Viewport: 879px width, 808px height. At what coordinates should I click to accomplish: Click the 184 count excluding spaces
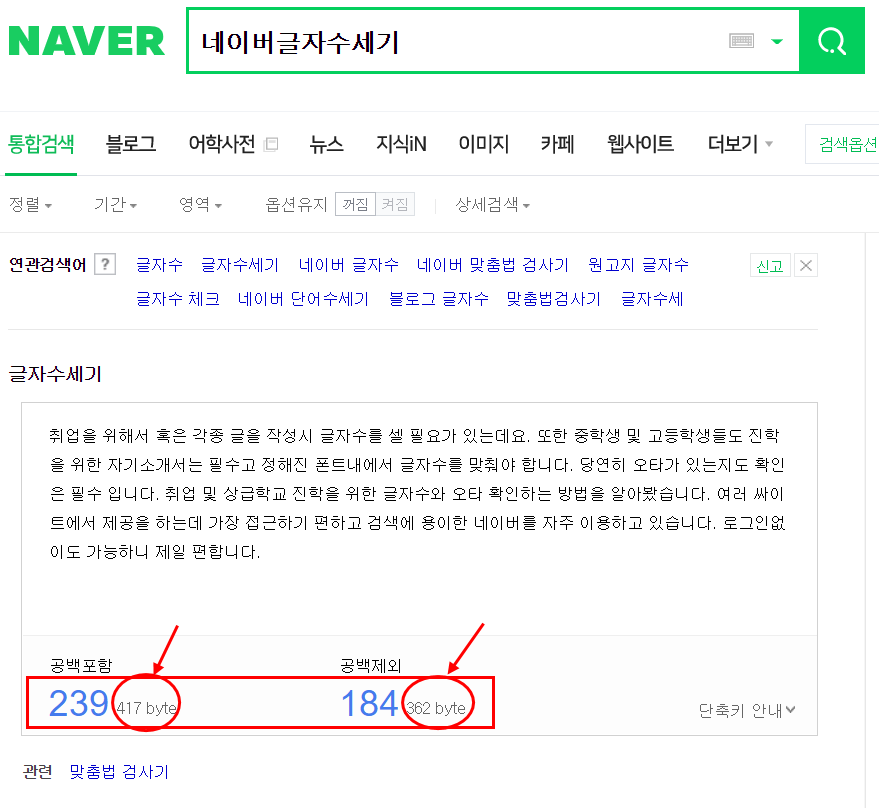point(369,703)
